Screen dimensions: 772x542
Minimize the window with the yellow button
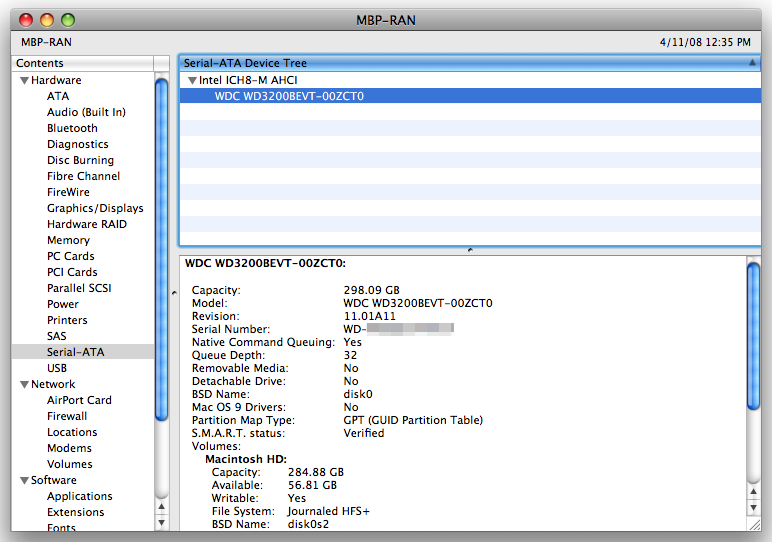click(47, 20)
